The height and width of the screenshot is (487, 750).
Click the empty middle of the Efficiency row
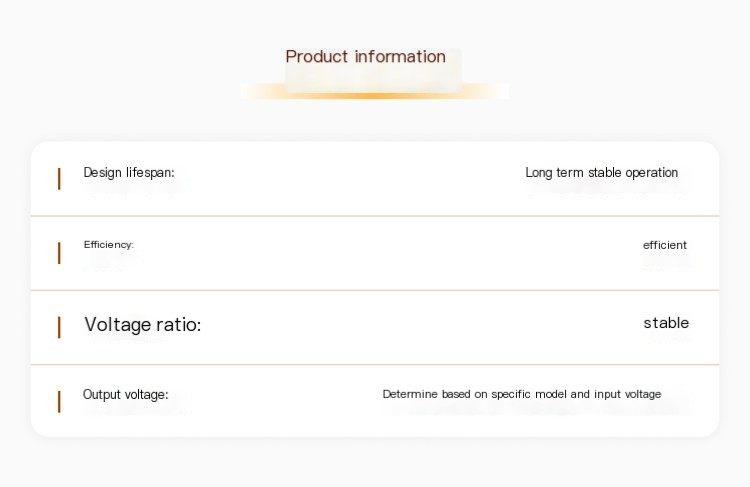(375, 253)
